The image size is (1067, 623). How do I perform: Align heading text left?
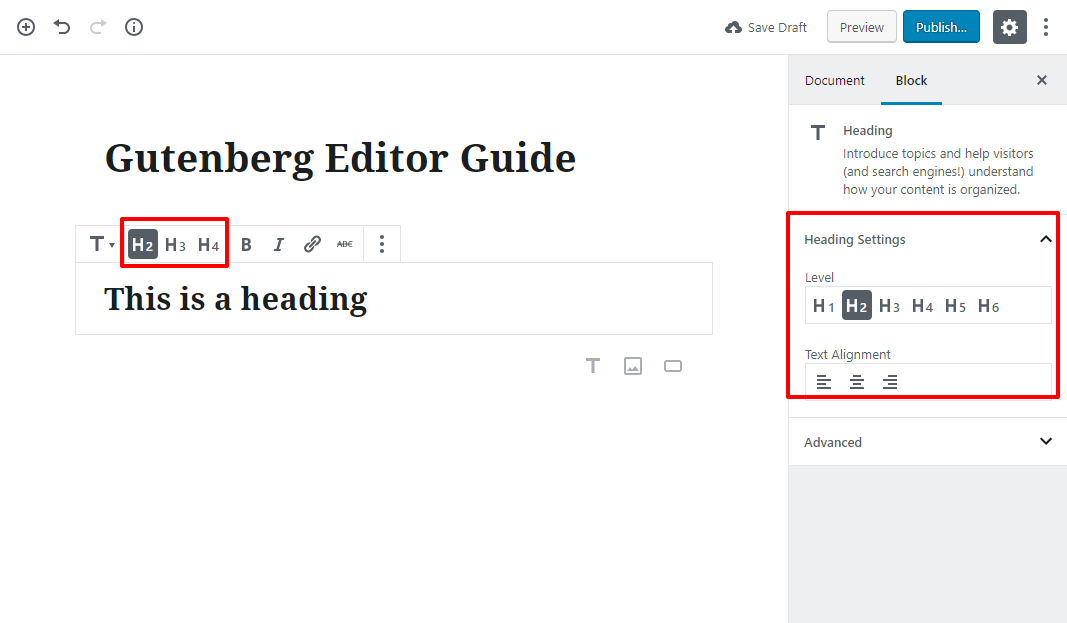pos(823,382)
